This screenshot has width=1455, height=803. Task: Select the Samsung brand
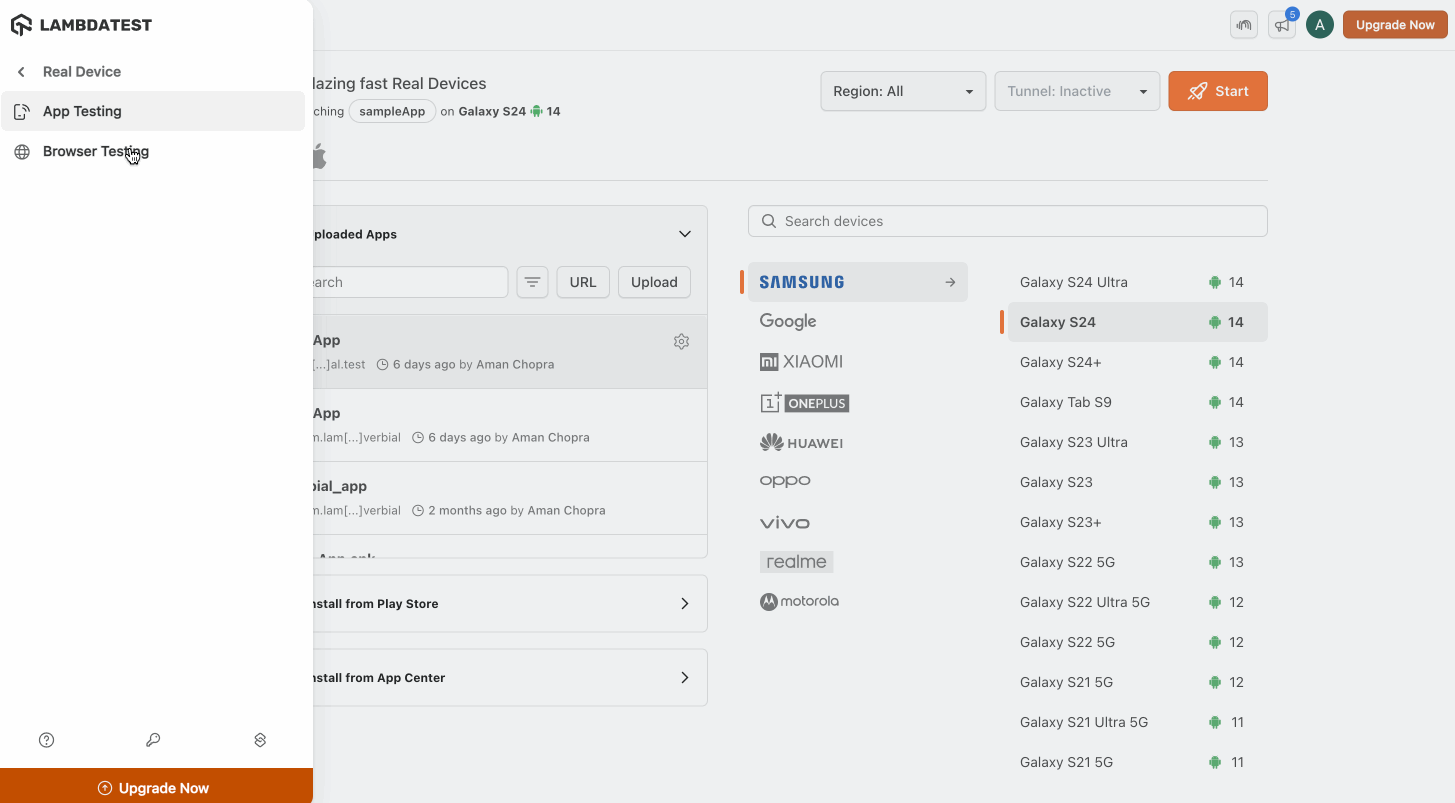pos(858,282)
